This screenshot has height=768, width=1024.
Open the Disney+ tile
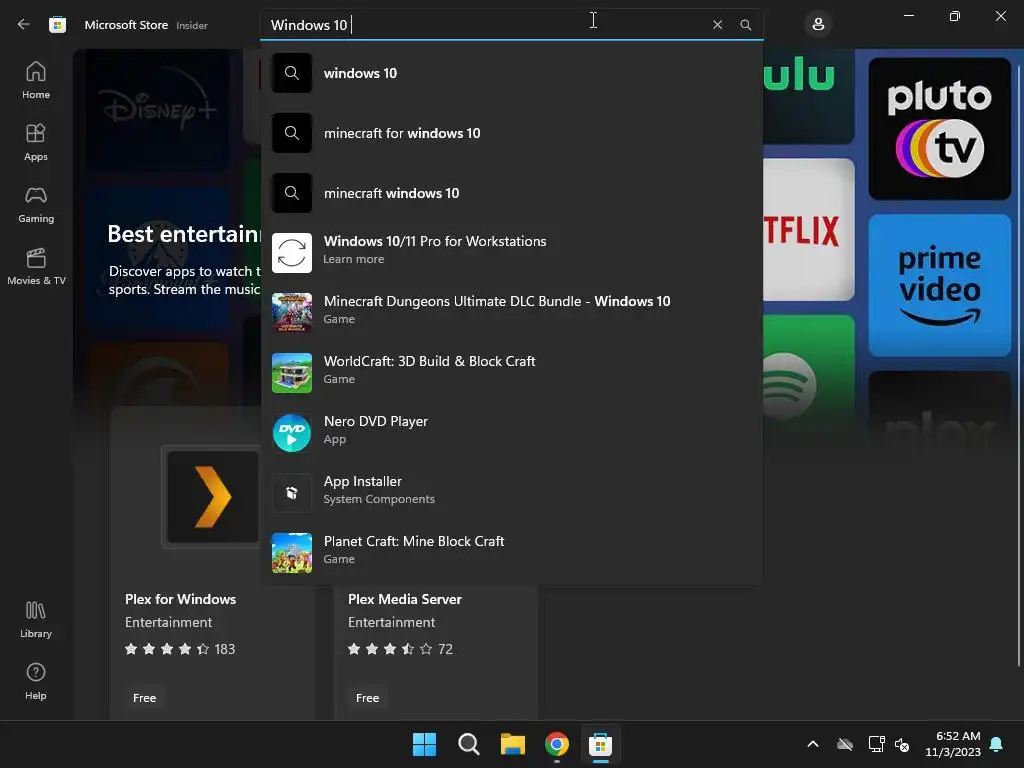(x=157, y=112)
